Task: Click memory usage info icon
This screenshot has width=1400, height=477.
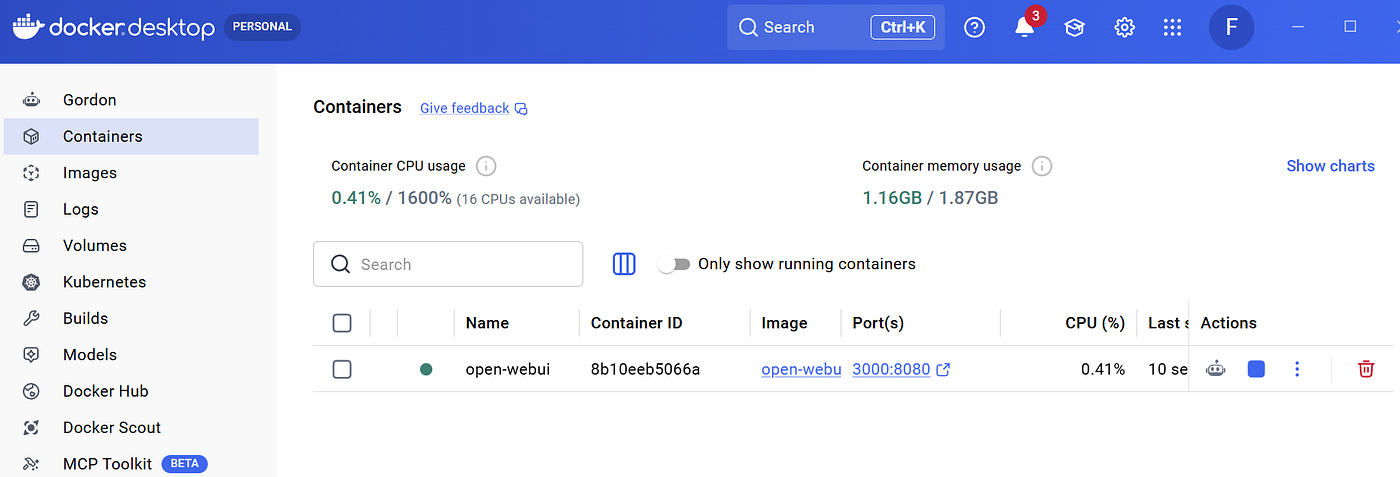Action: pyautogui.click(x=1042, y=166)
